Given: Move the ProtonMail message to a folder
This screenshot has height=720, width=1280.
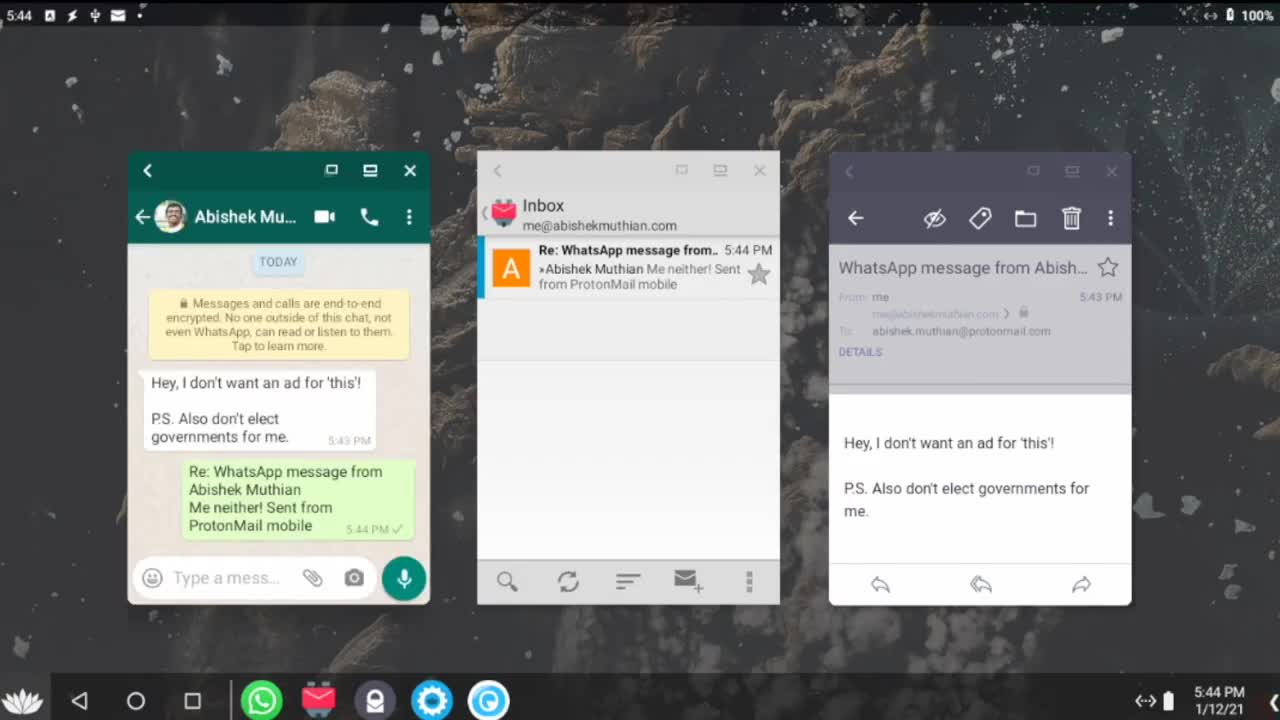Looking at the screenshot, I should (x=1025, y=218).
